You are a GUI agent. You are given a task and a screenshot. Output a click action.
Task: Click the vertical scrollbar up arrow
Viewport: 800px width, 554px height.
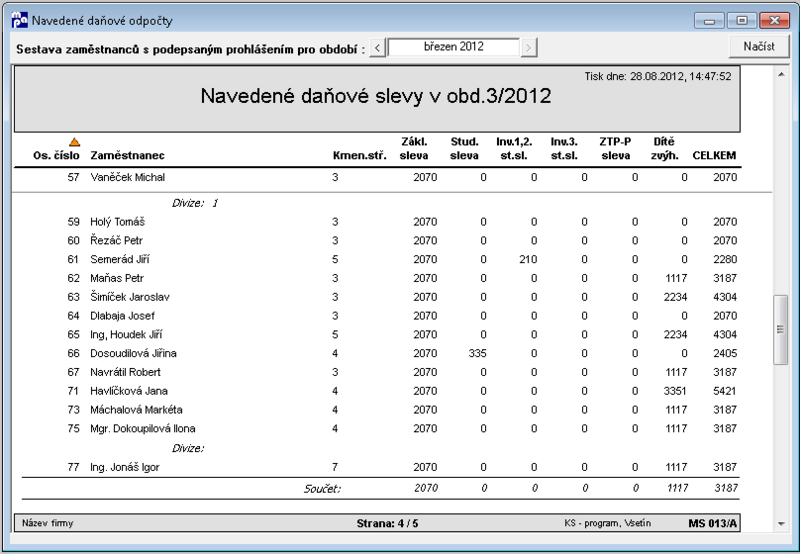point(781,75)
